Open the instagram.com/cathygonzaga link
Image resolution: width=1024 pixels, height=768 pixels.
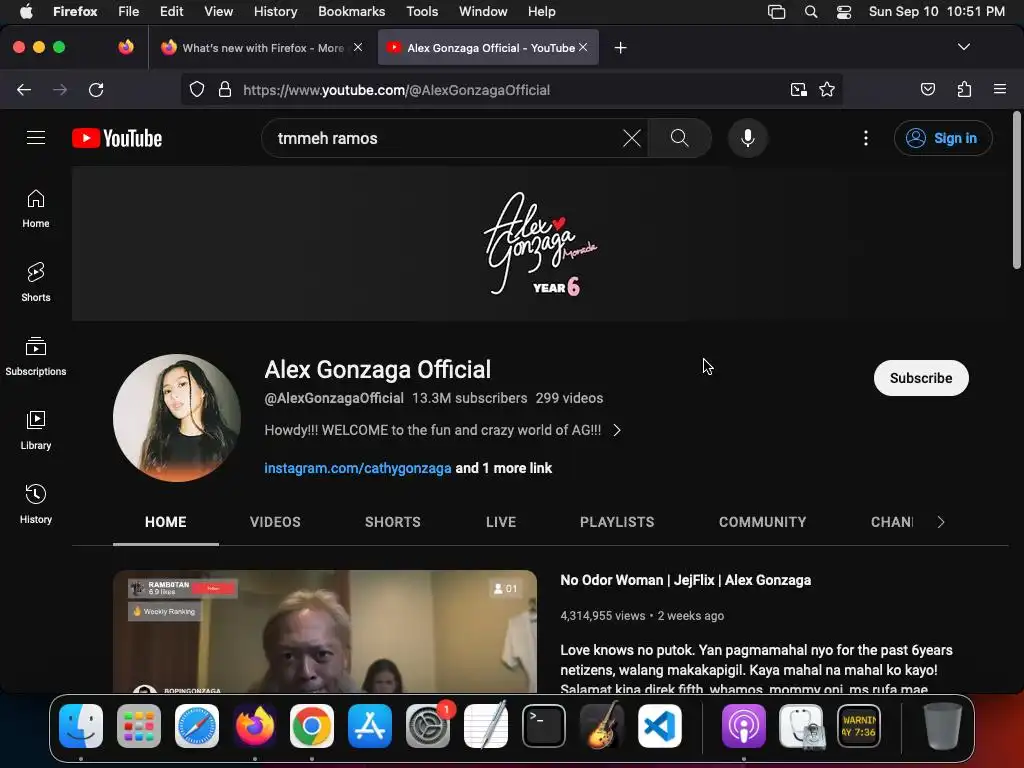357,468
